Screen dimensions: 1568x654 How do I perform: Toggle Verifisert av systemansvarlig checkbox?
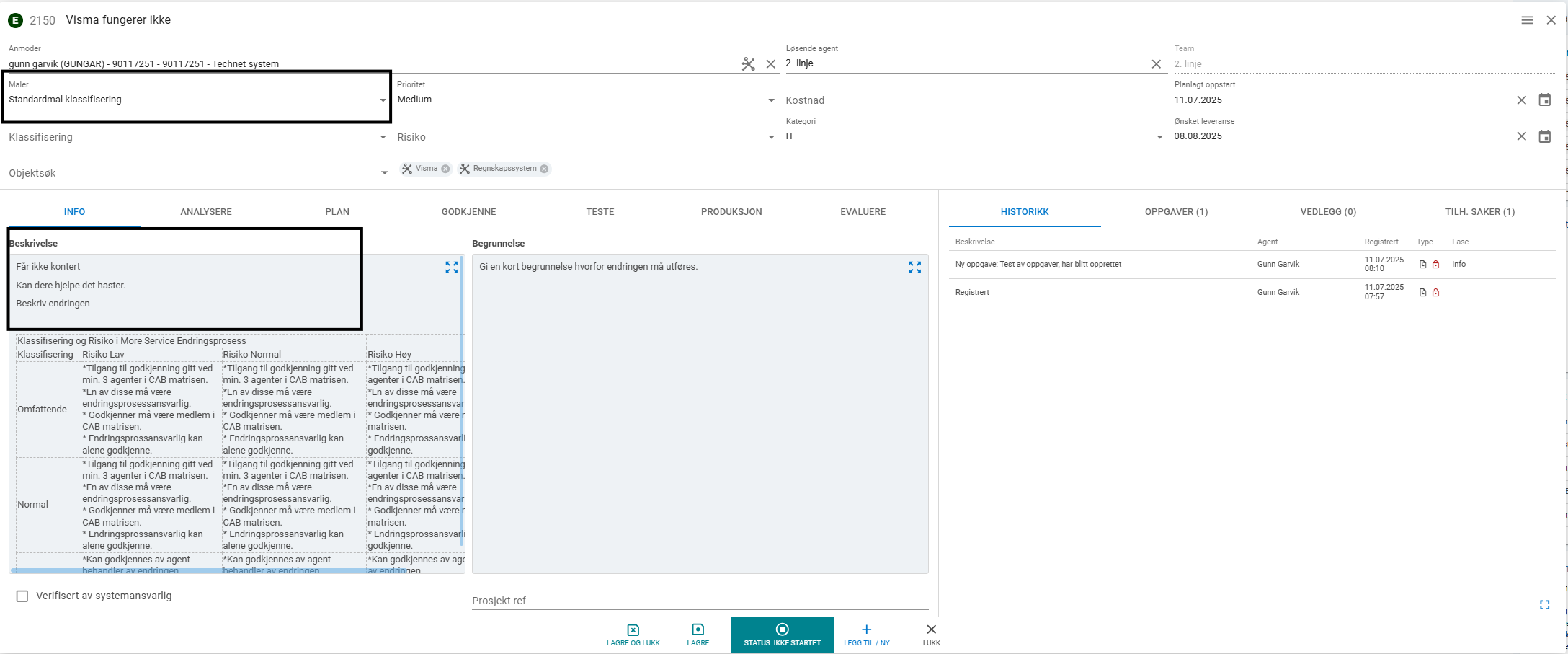coord(22,596)
